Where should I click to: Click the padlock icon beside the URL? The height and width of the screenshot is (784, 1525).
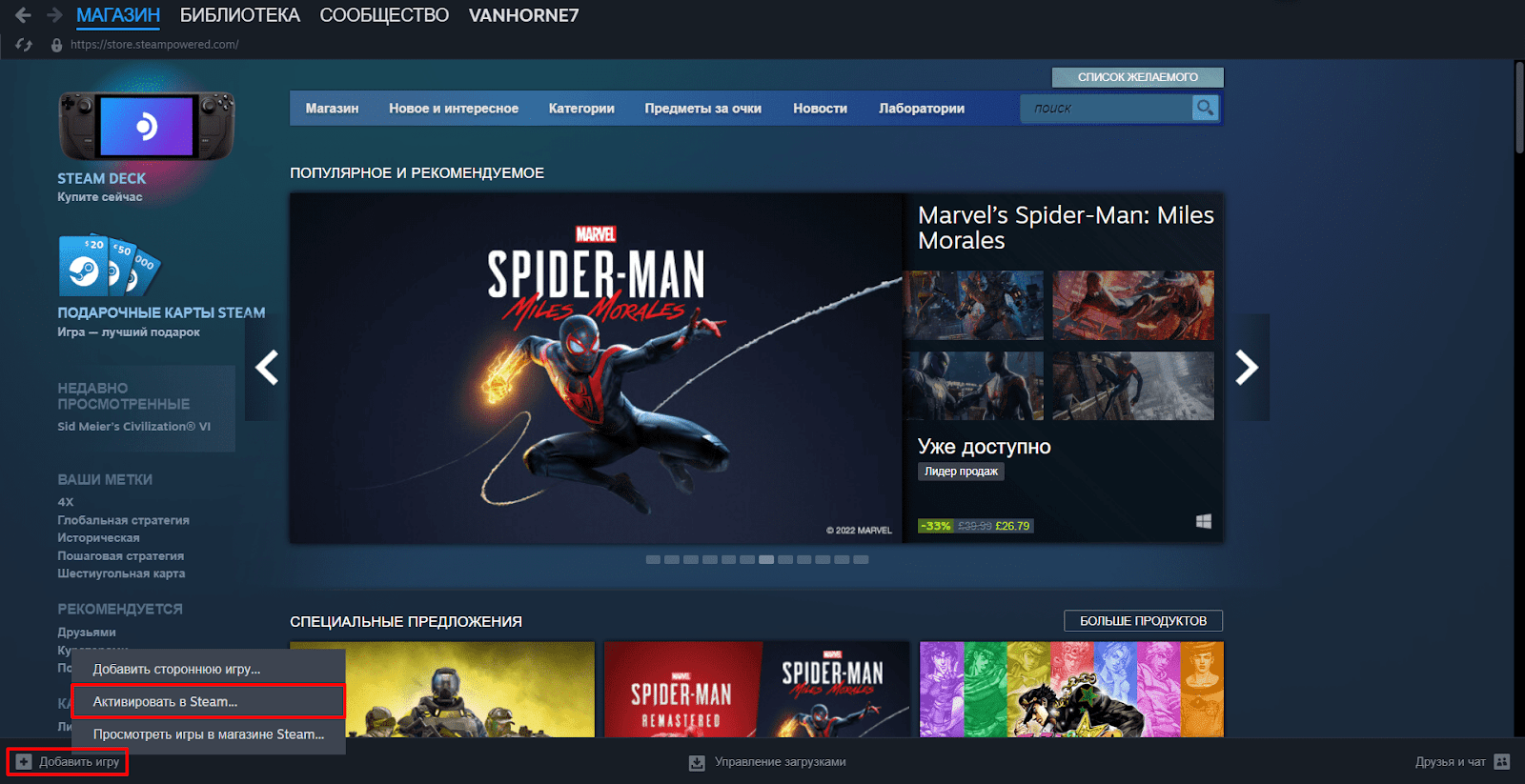56,45
